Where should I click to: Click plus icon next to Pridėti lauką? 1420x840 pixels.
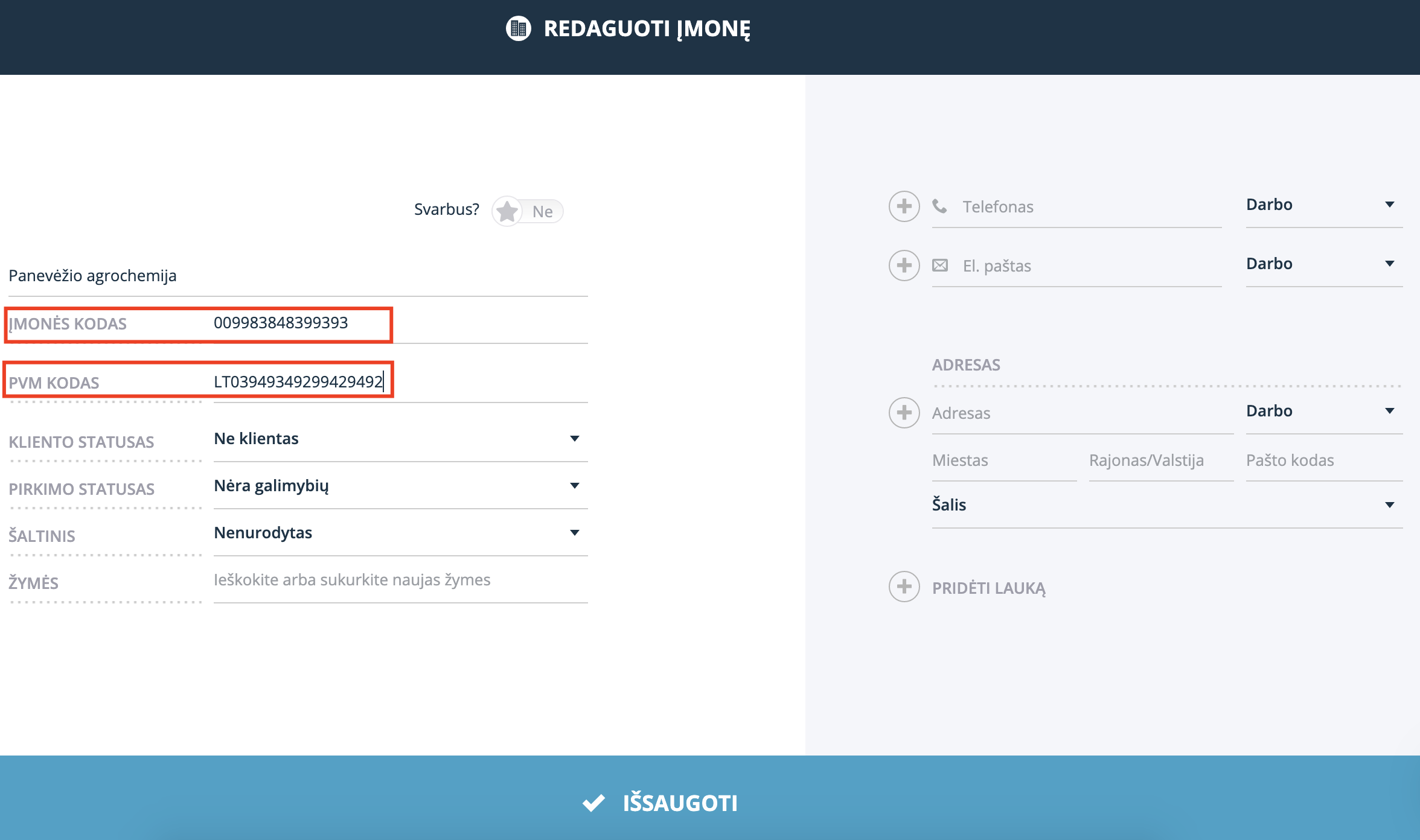[904, 587]
